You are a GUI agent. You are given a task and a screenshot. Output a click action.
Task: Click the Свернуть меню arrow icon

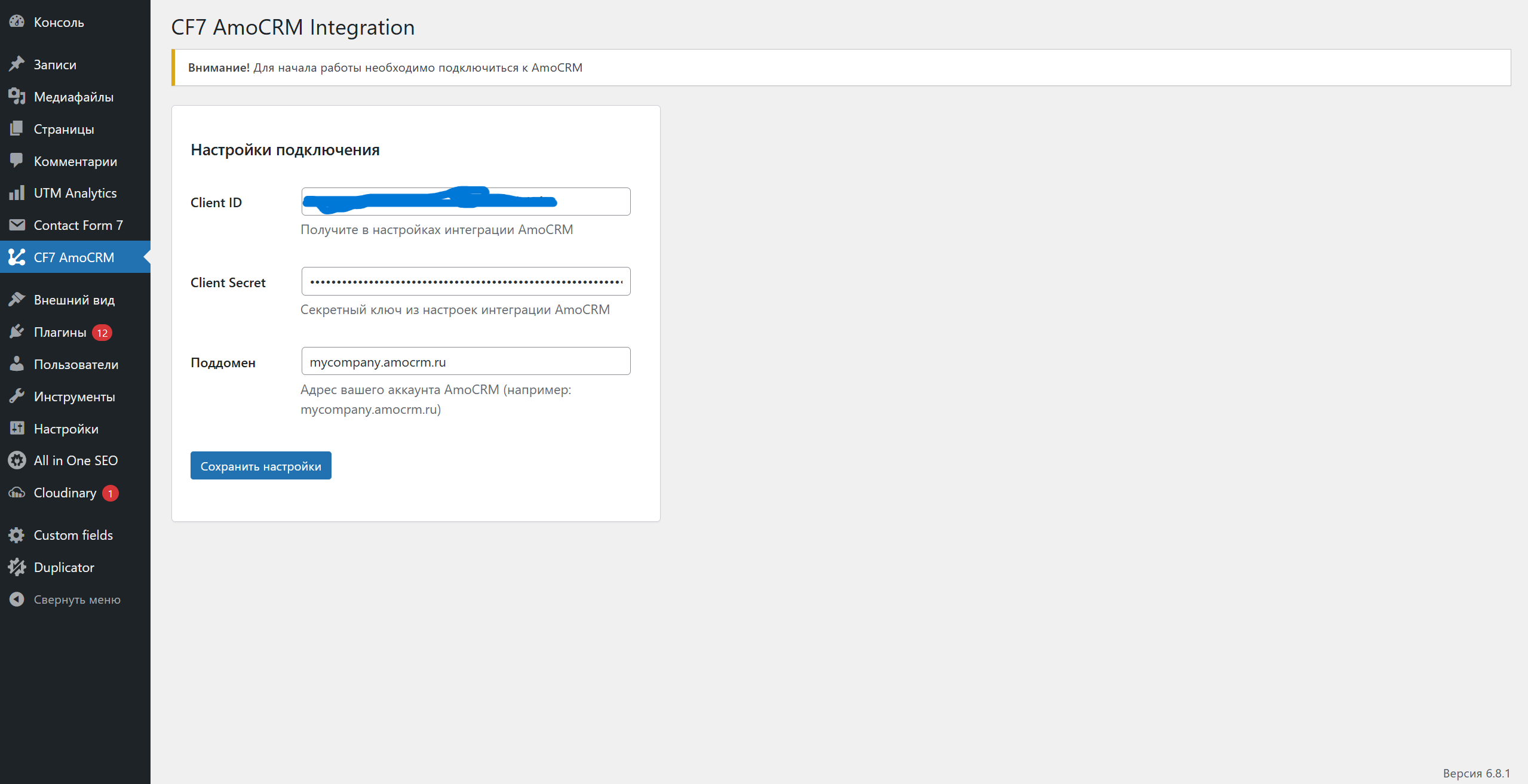(x=17, y=599)
